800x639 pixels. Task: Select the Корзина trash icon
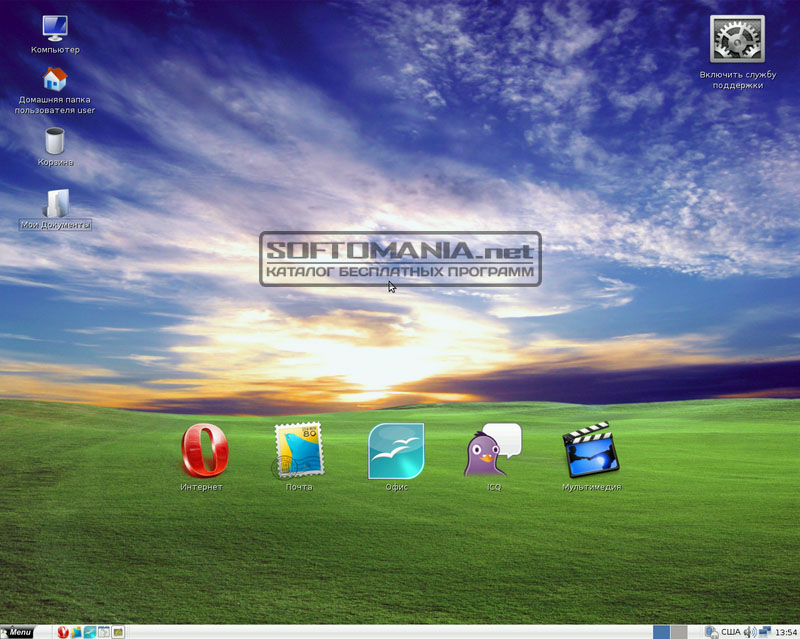pyautogui.click(x=55, y=141)
